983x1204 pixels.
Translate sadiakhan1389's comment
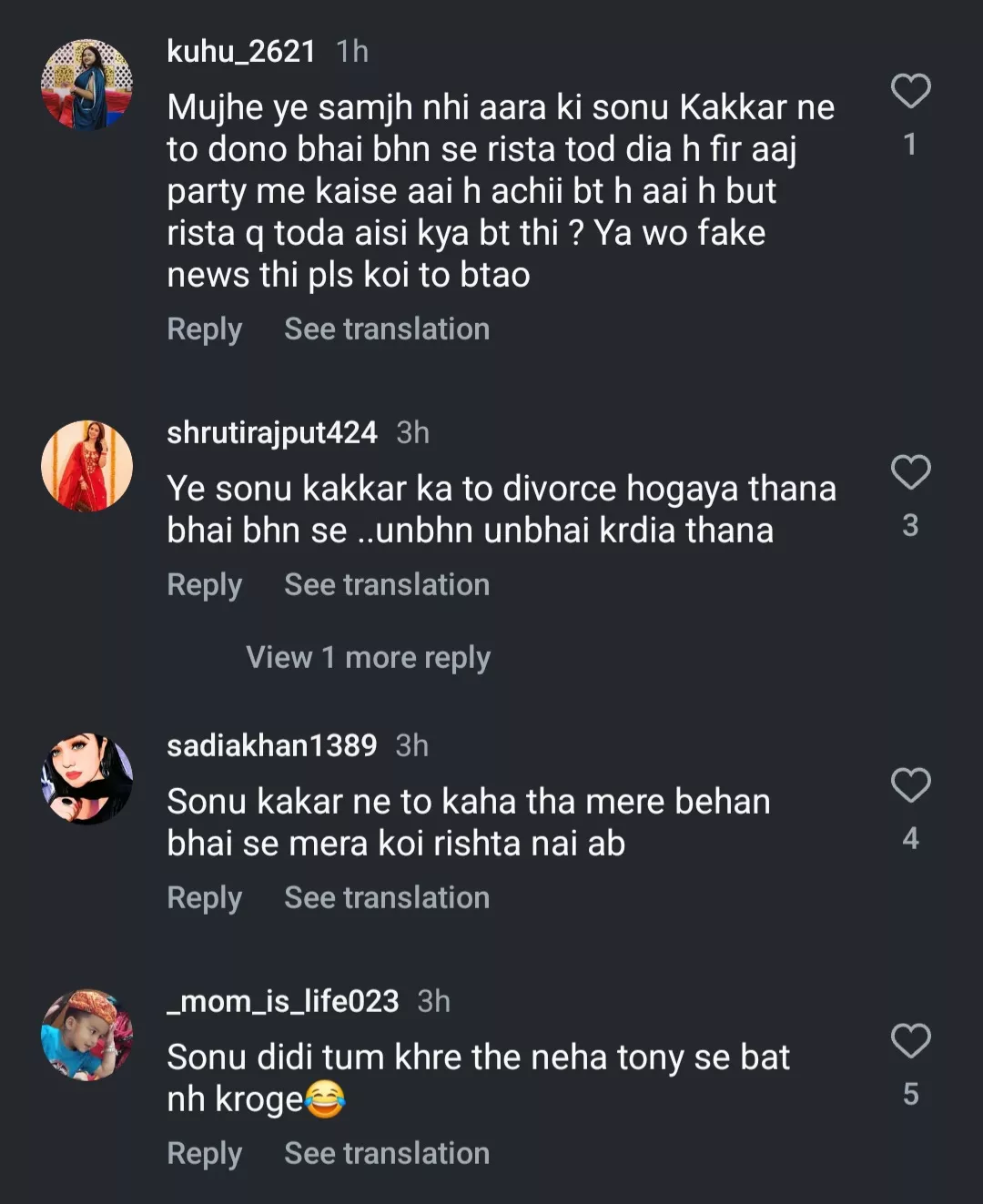[387, 898]
